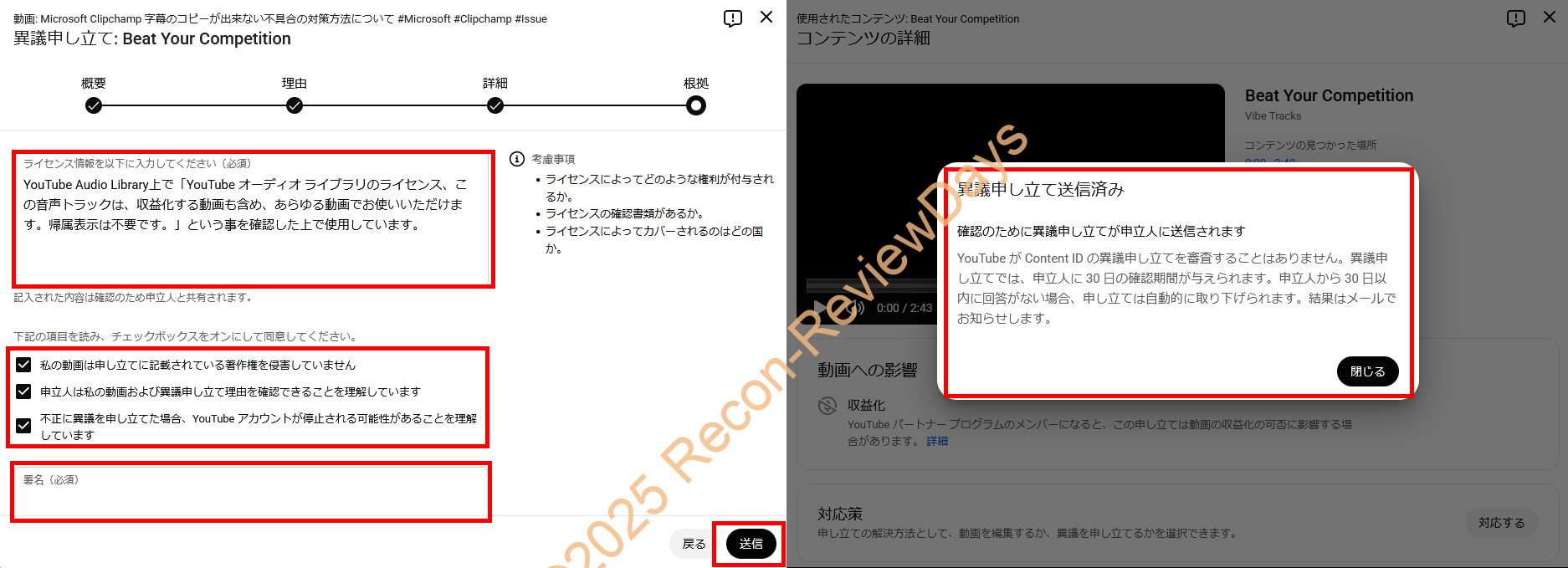Click the 詳細 step checkmark icon
The image size is (1568, 568).
[x=495, y=105]
